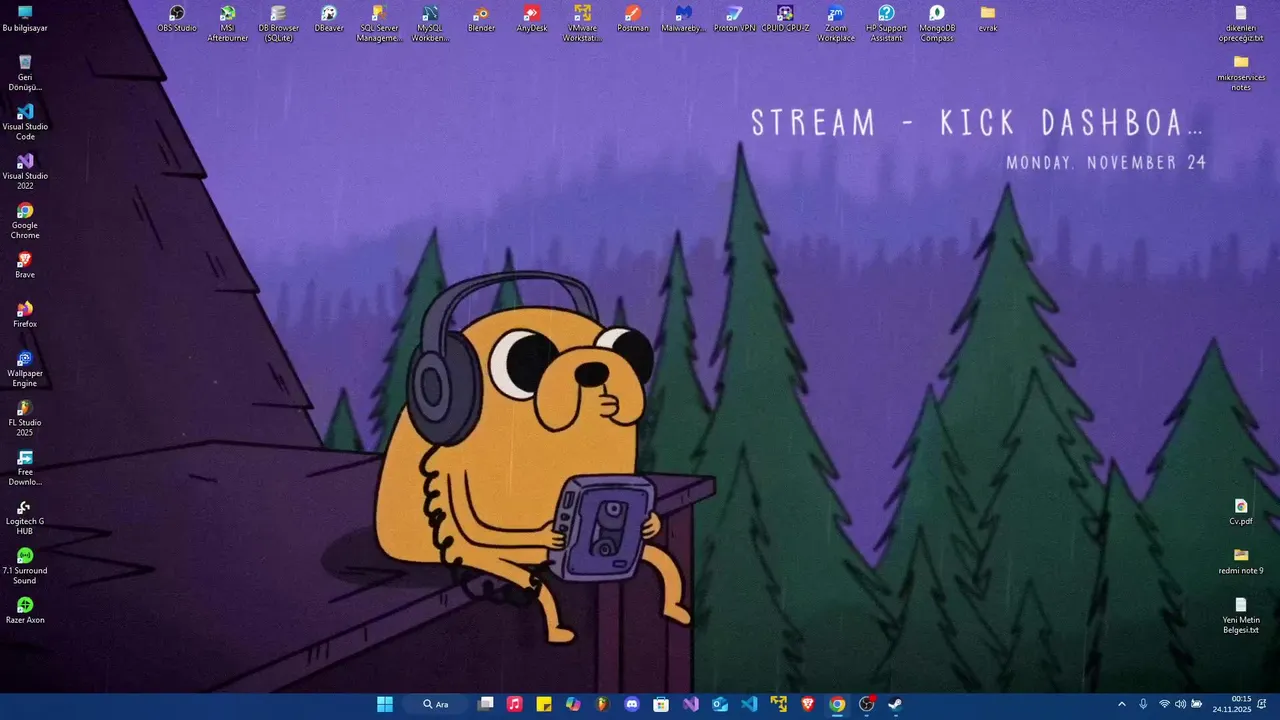The width and height of the screenshot is (1280, 720).
Task: Select the Visual Studio 2022 desktop shortcut
Action: click(x=25, y=171)
